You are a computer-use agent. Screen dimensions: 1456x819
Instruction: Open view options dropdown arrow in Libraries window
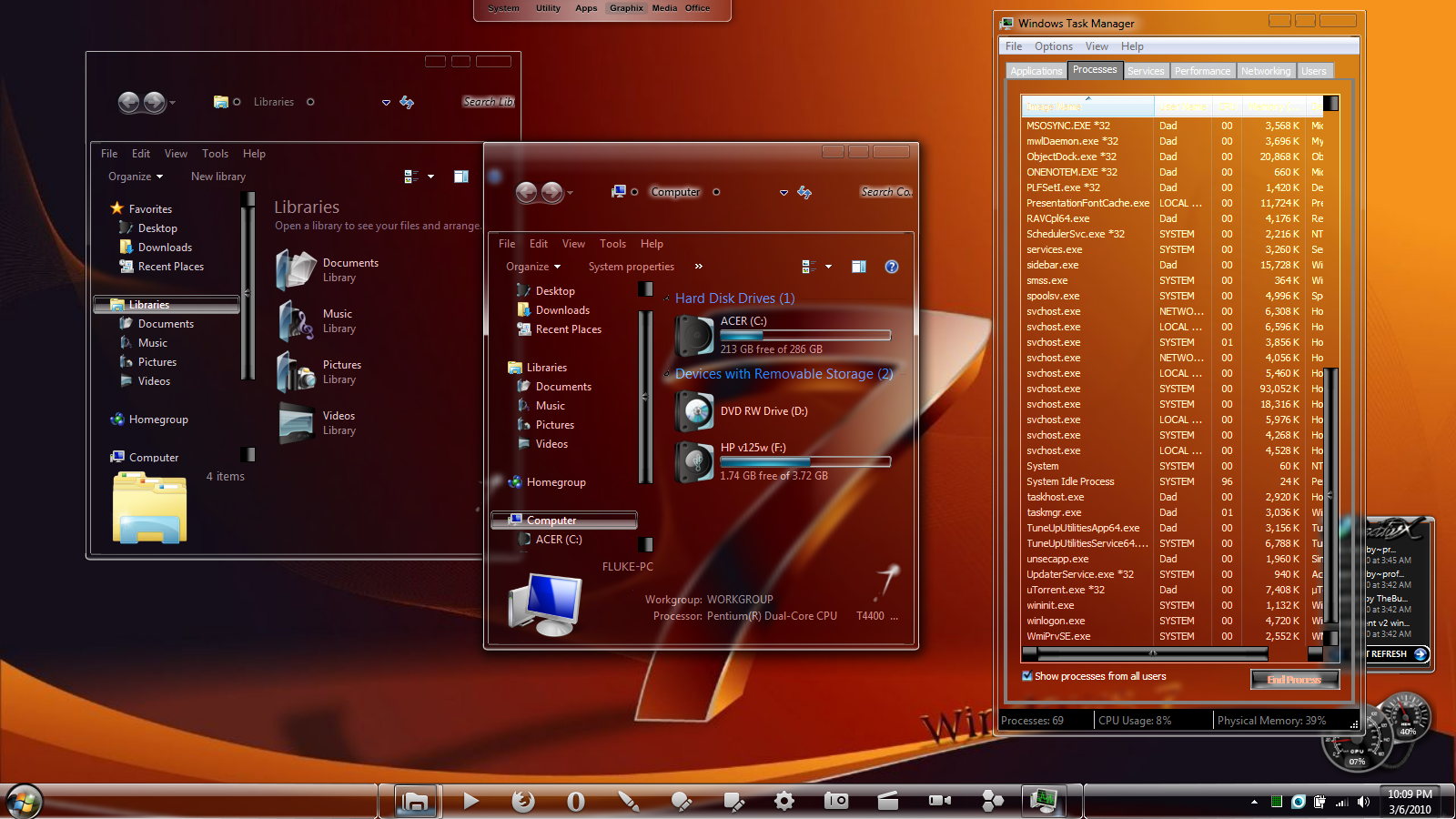tap(430, 177)
